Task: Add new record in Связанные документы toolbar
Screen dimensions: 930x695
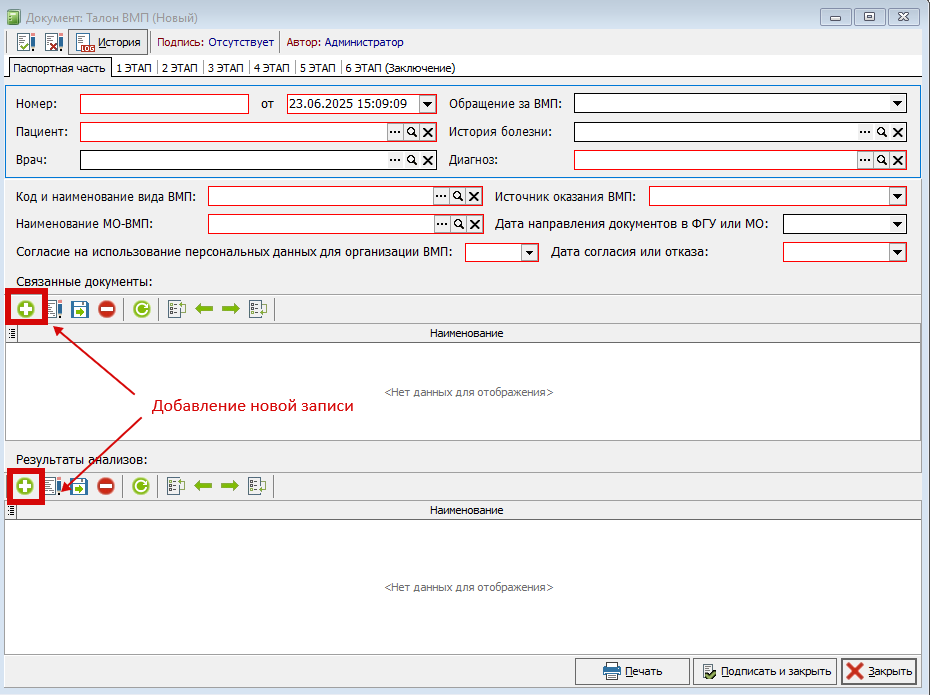Action: [x=26, y=308]
